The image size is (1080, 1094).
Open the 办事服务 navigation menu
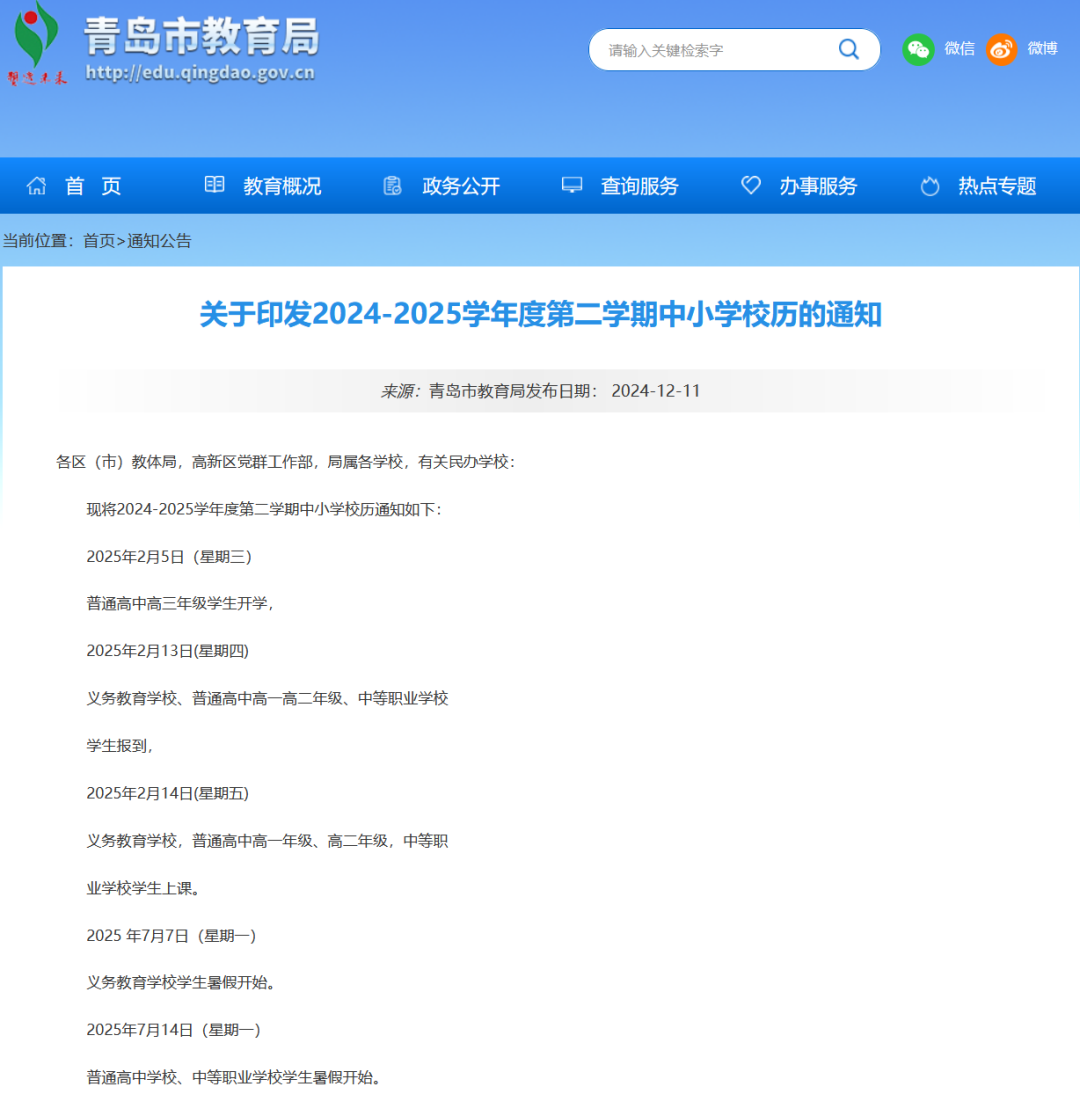pyautogui.click(x=818, y=186)
